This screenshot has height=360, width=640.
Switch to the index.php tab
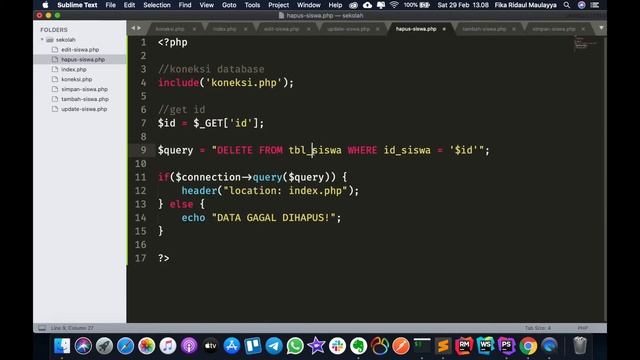pyautogui.click(x=224, y=29)
